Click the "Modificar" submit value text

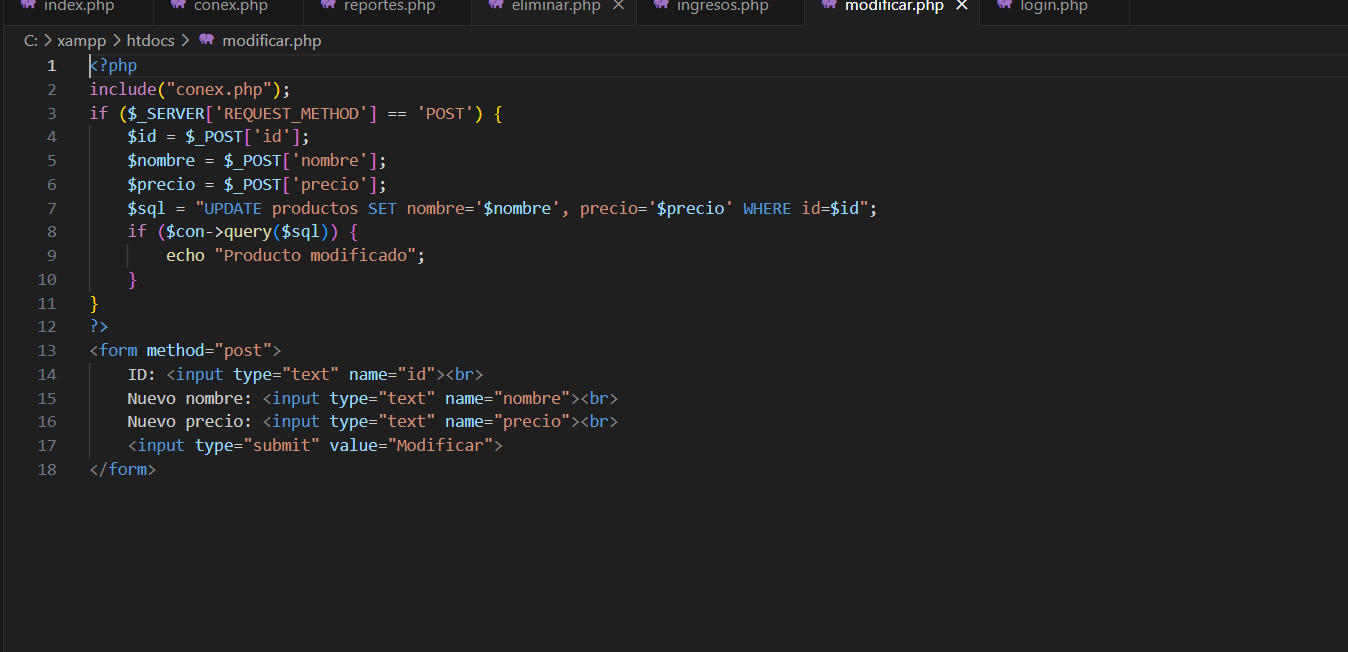pos(440,446)
